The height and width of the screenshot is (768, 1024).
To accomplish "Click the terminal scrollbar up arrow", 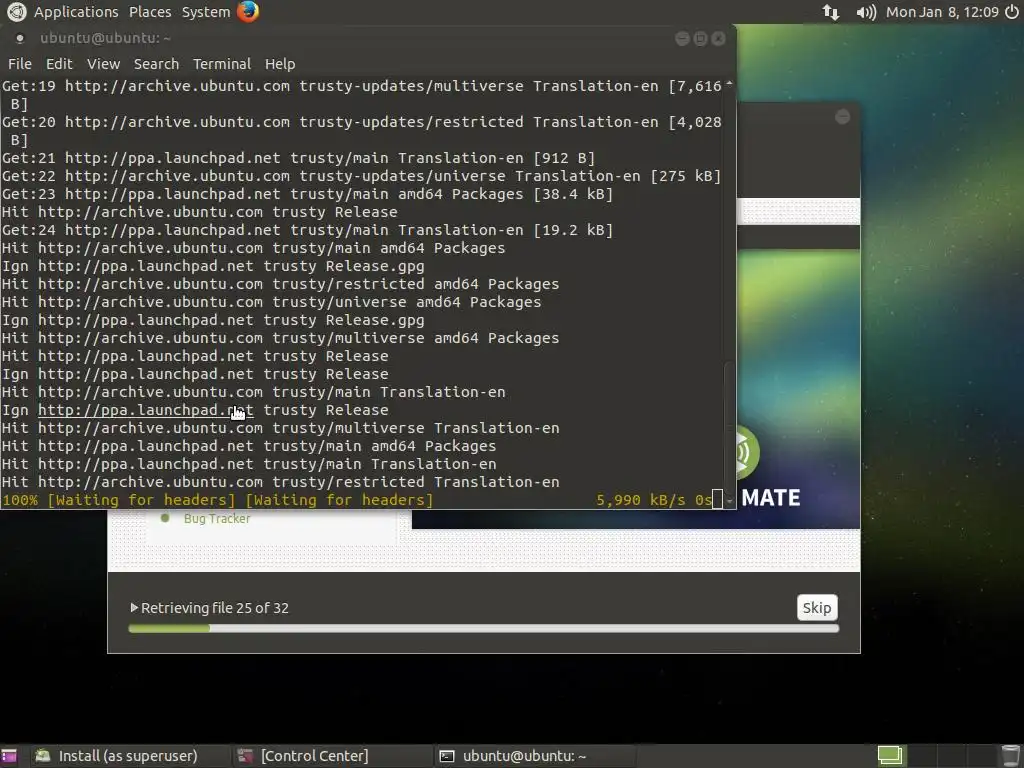I will [x=729, y=84].
